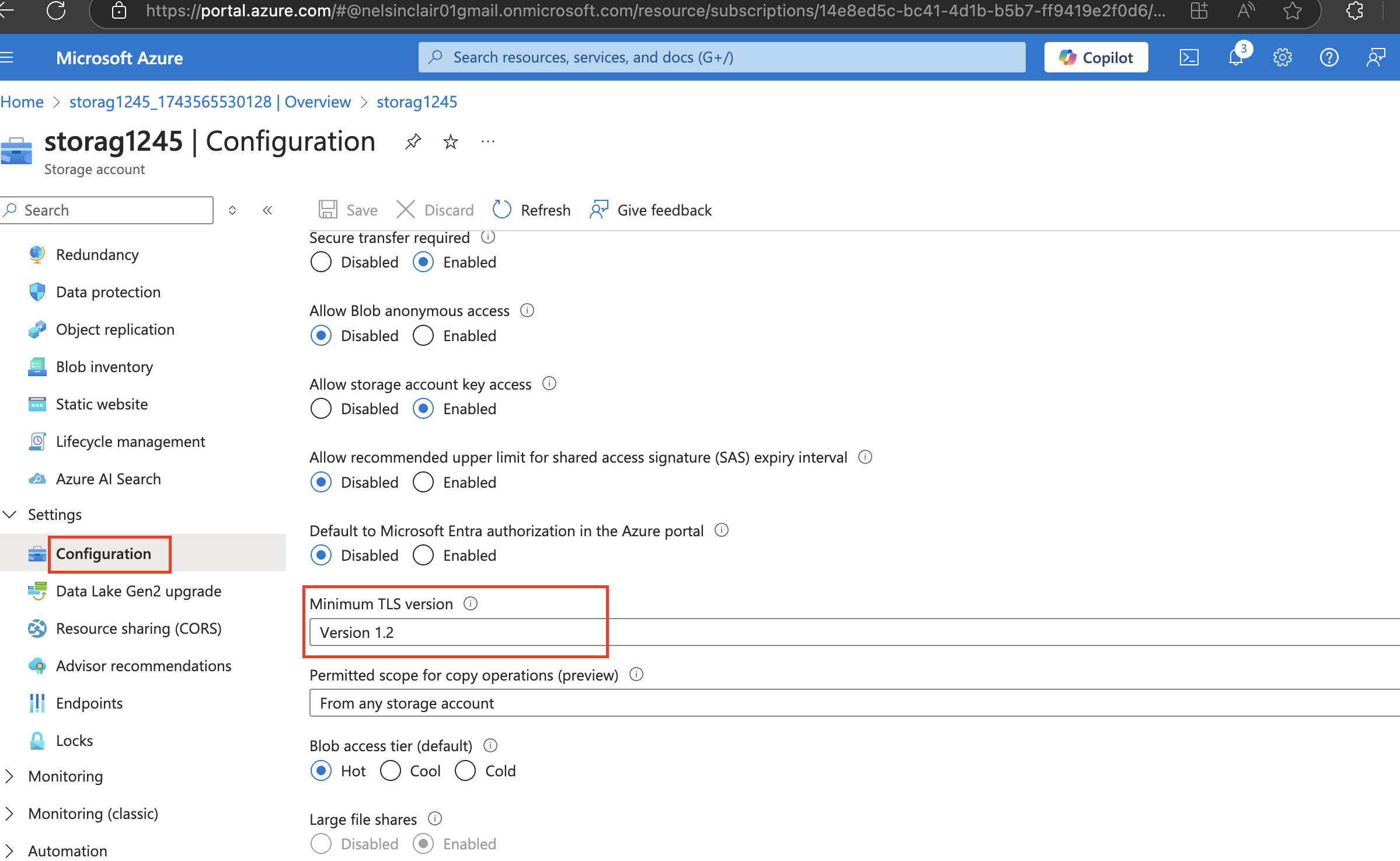This screenshot has height=861, width=1400.
Task: Go to Home breadcrumb link
Action: tap(22, 102)
